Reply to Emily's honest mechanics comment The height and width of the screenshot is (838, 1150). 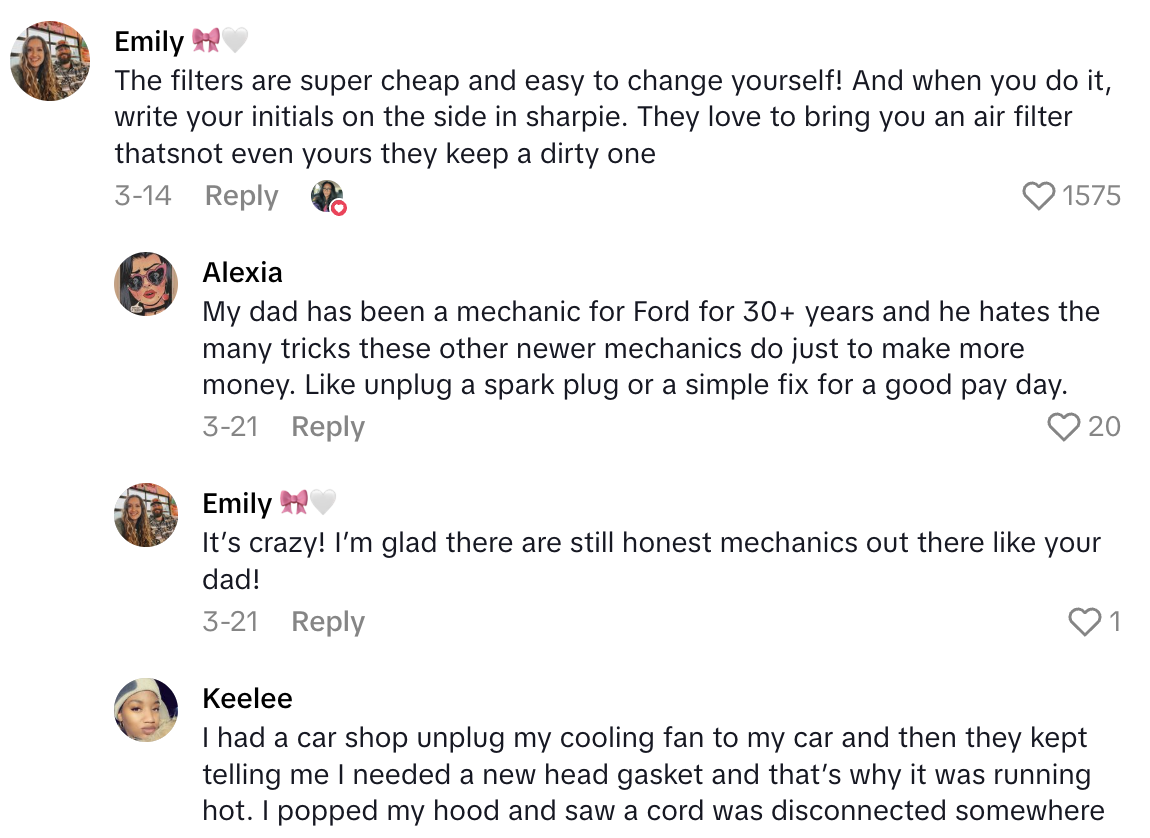click(328, 622)
